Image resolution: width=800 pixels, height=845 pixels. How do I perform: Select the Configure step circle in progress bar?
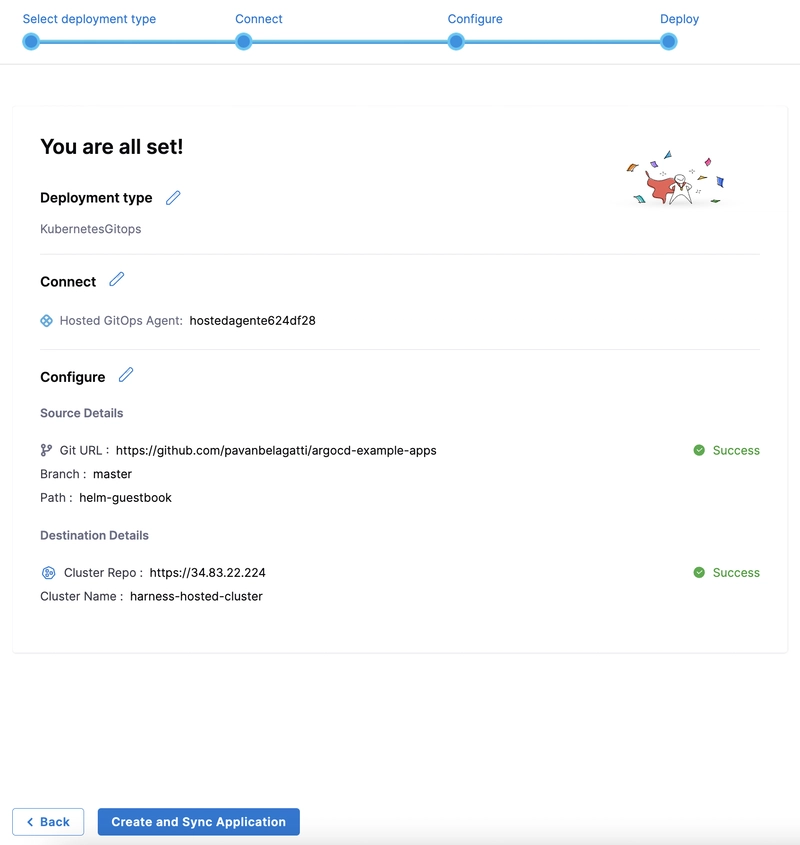click(x=456, y=41)
